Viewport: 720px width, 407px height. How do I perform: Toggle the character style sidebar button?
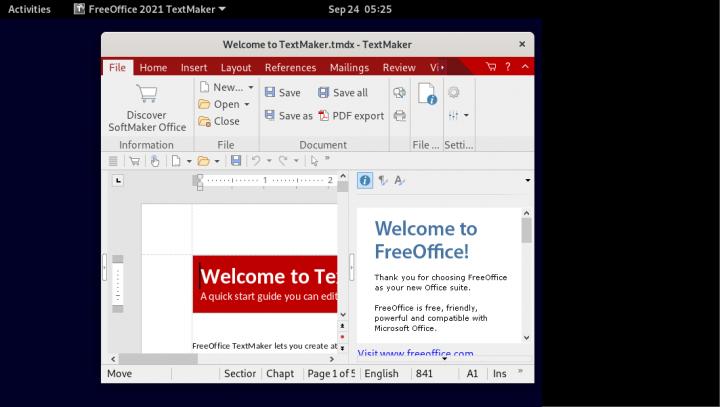(399, 181)
